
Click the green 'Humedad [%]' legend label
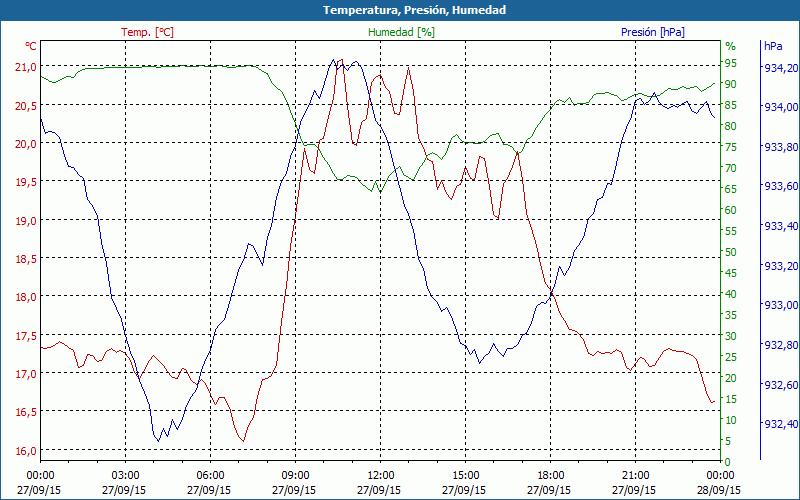coord(402,32)
